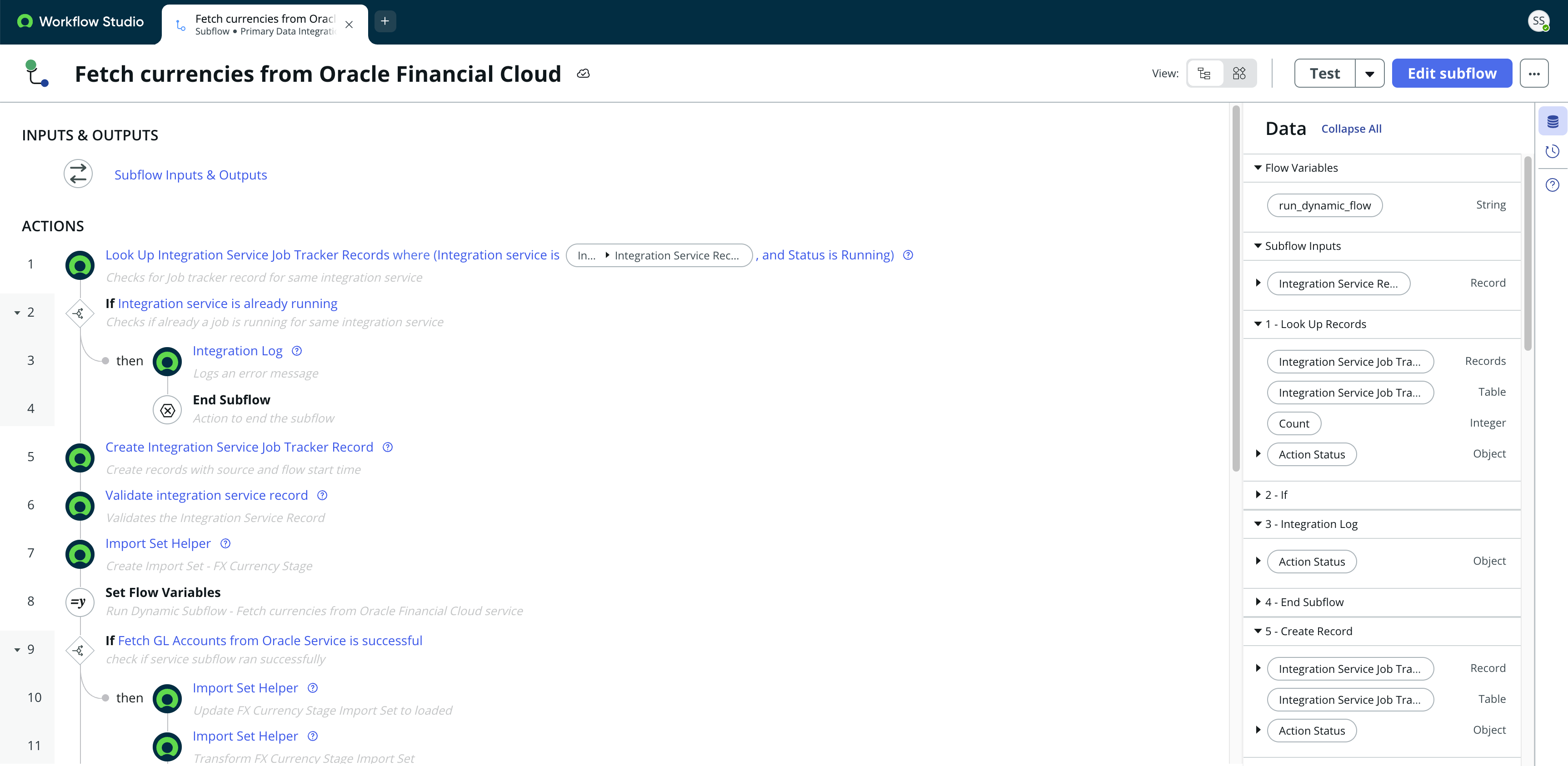Open help for the Create Integration Service Job Tracker Record action
The height and width of the screenshot is (766, 1568).
[388, 447]
